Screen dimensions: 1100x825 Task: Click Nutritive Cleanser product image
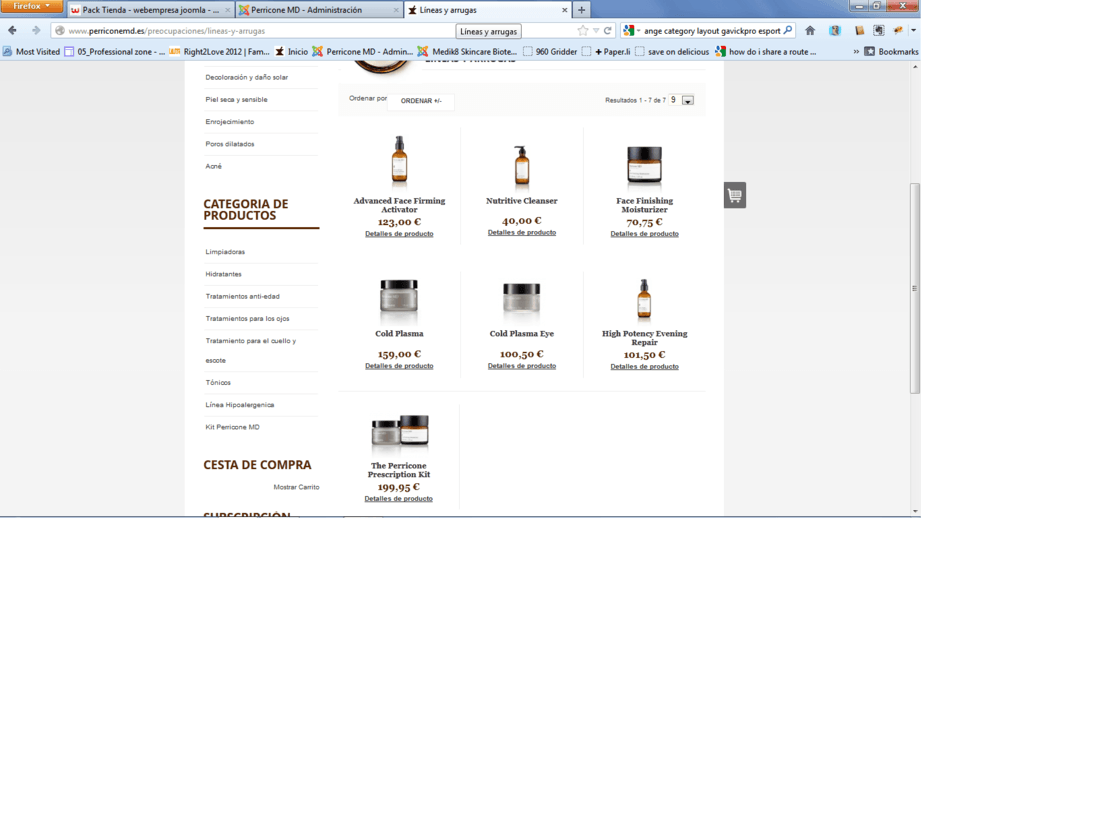click(x=521, y=166)
